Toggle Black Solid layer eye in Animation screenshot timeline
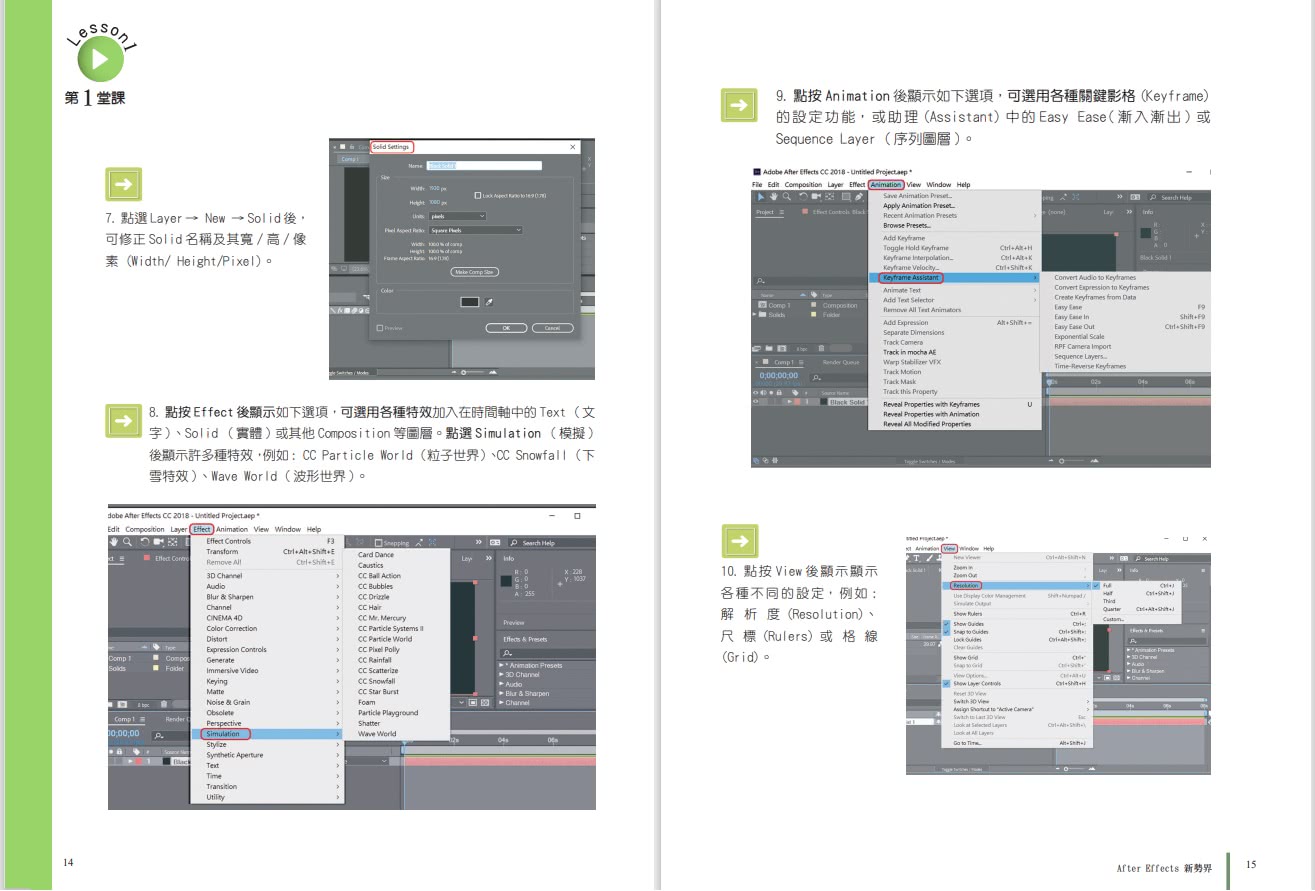This screenshot has height=891, width=1315. click(755, 402)
